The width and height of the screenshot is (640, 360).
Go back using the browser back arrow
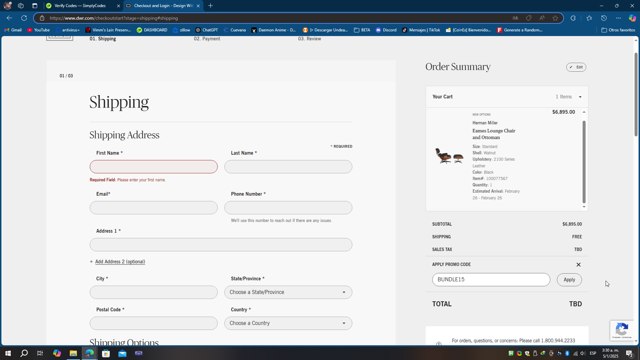pos(9,18)
